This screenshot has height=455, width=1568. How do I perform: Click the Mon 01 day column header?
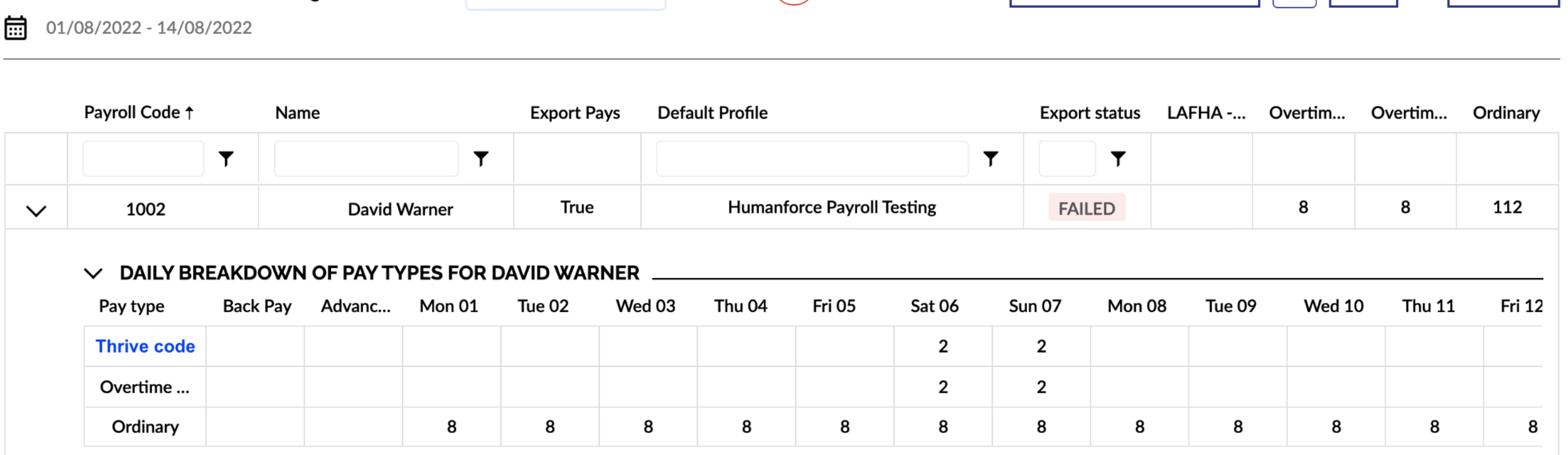[x=449, y=306]
